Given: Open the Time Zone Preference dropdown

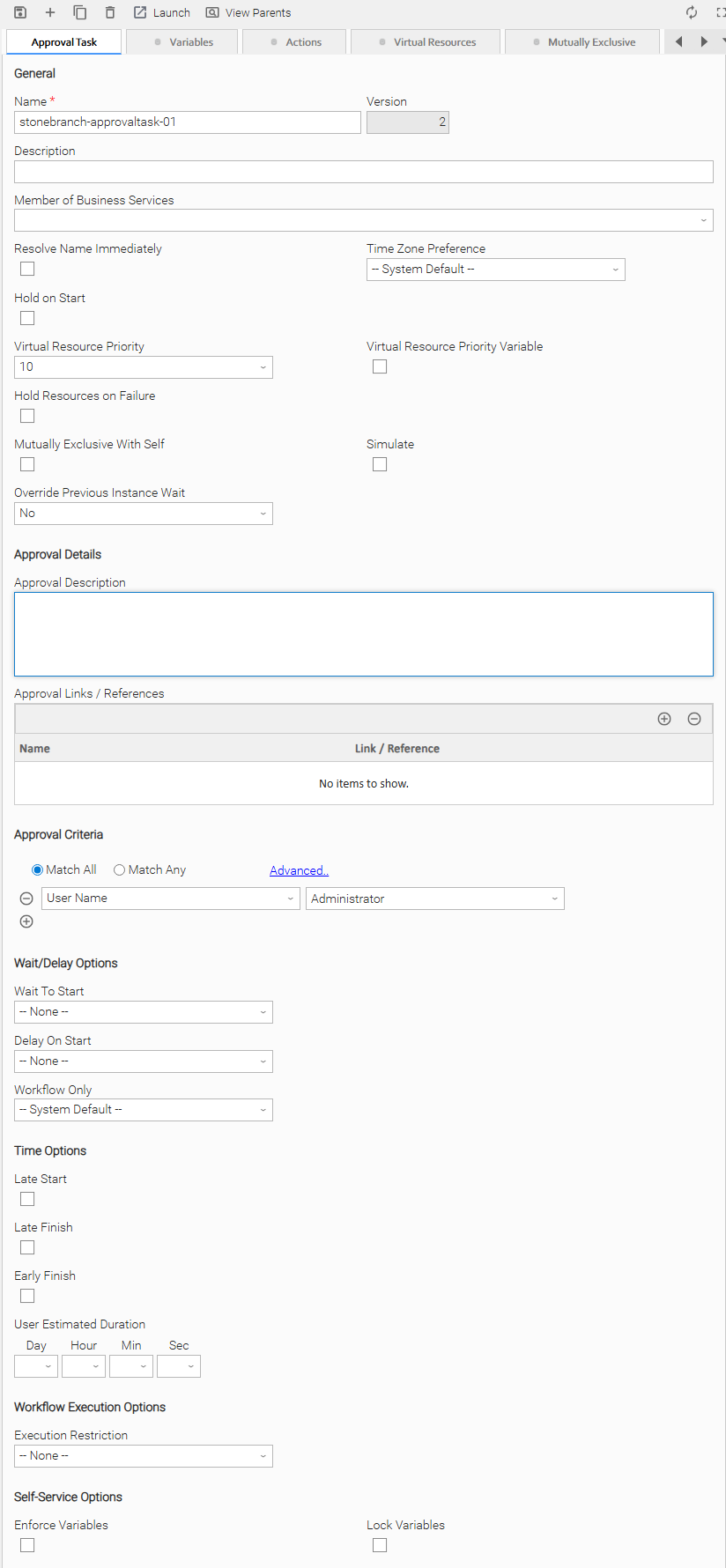Looking at the screenshot, I should point(495,270).
